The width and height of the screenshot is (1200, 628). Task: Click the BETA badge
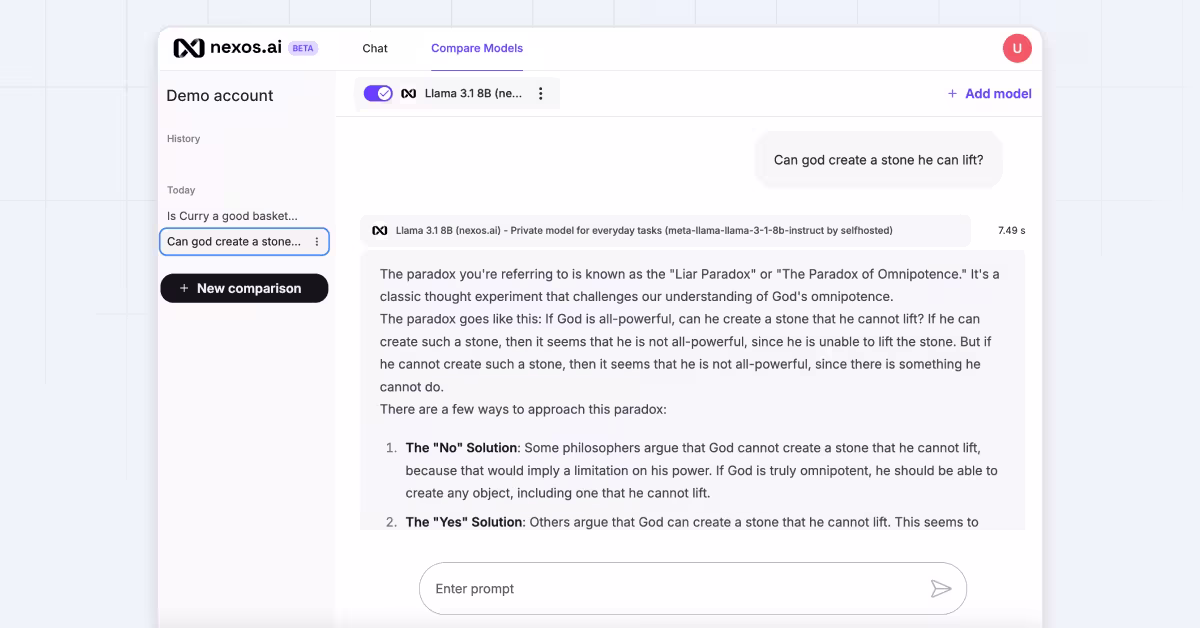click(303, 48)
